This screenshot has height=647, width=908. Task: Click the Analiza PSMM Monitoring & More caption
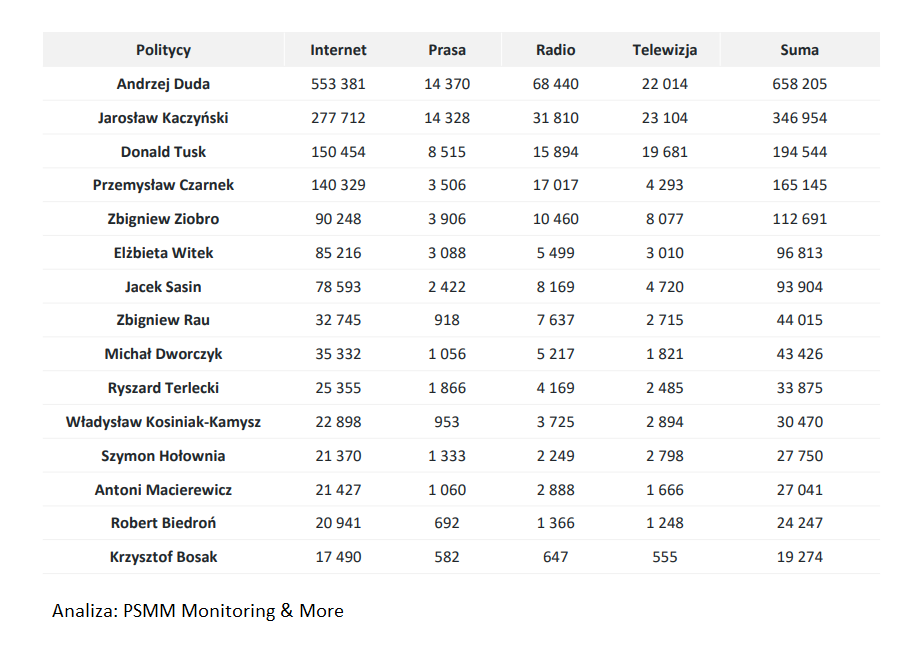(x=198, y=610)
